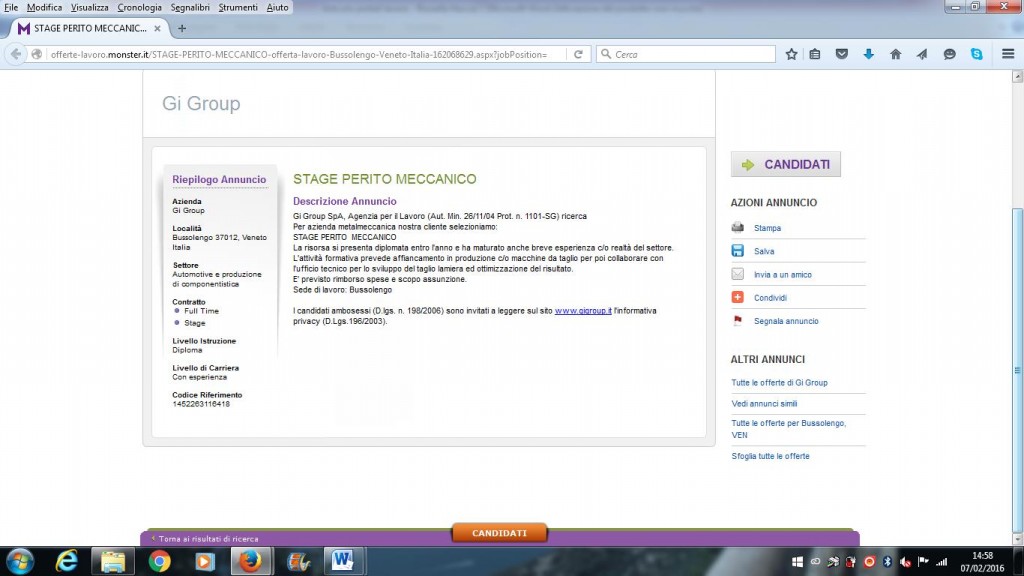
Task: Click the volume speaker tray icon
Action: click(x=905, y=562)
